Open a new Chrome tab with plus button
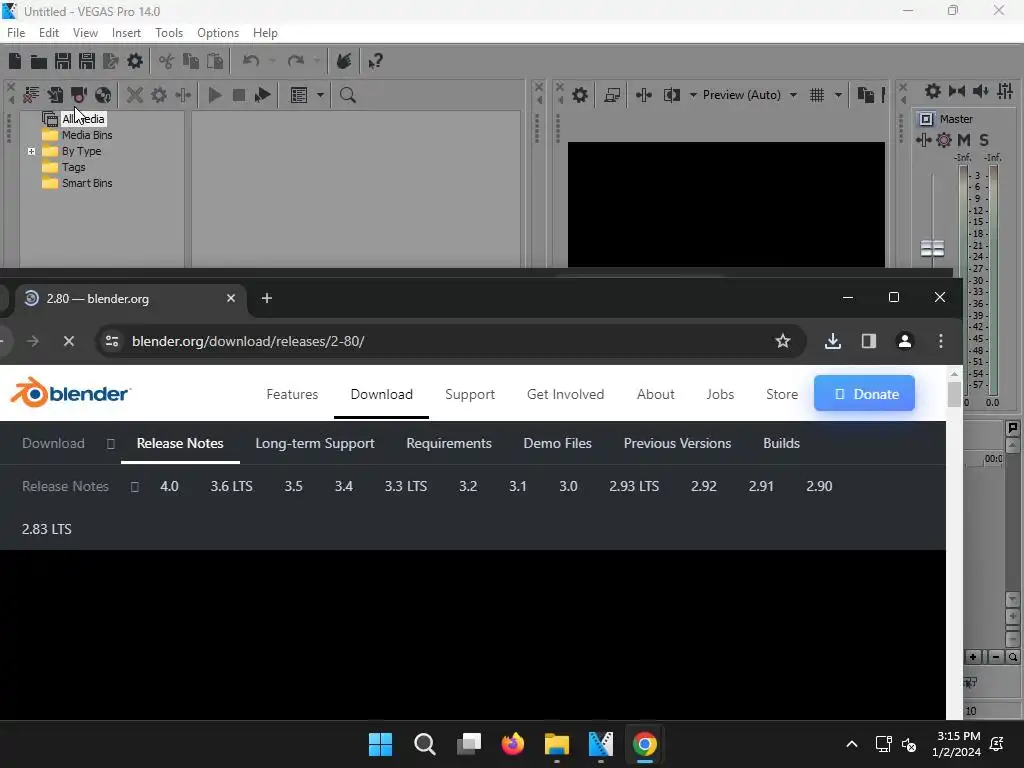The width and height of the screenshot is (1024, 768). pos(266,298)
